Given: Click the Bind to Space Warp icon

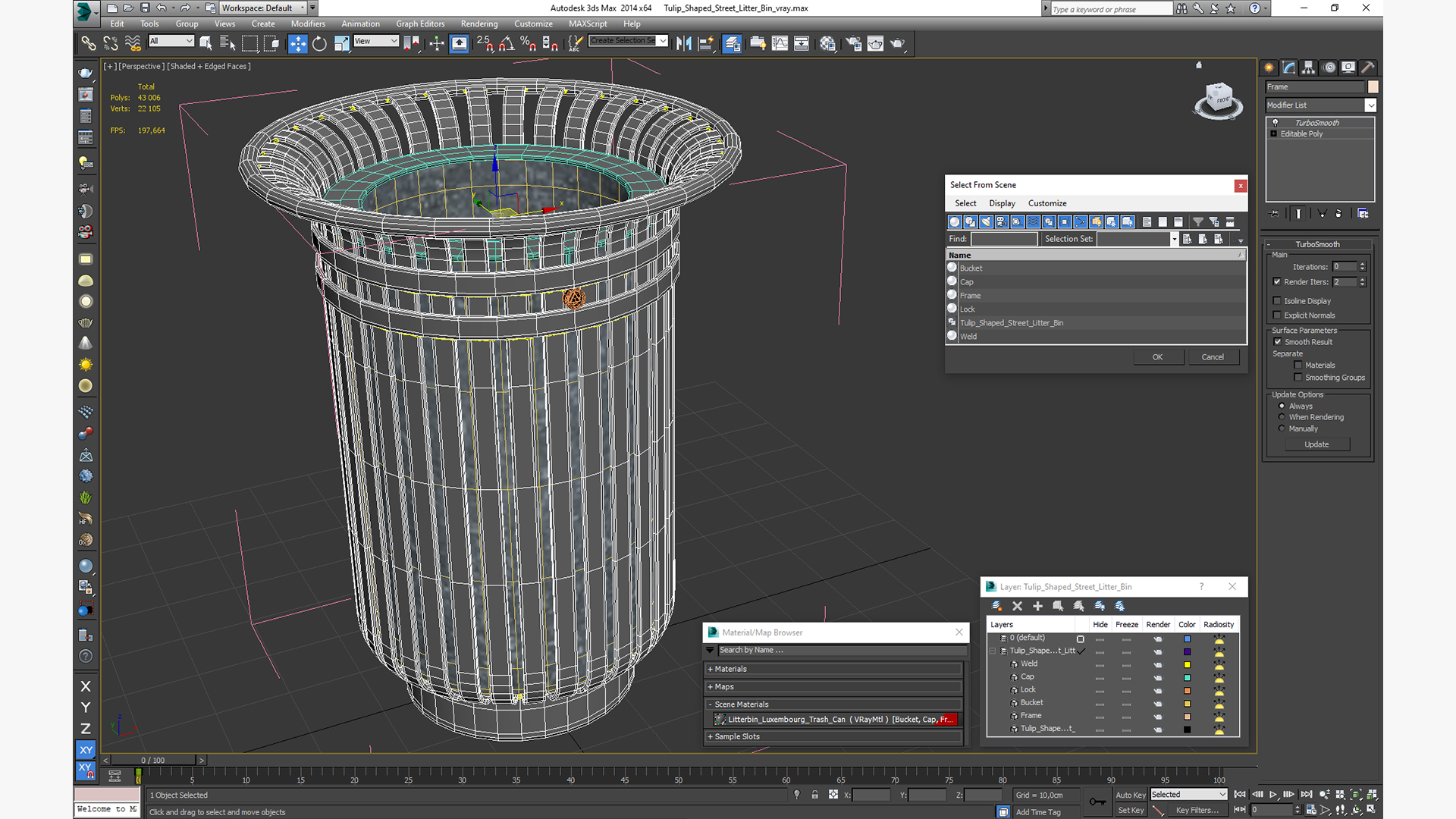Looking at the screenshot, I should point(133,43).
